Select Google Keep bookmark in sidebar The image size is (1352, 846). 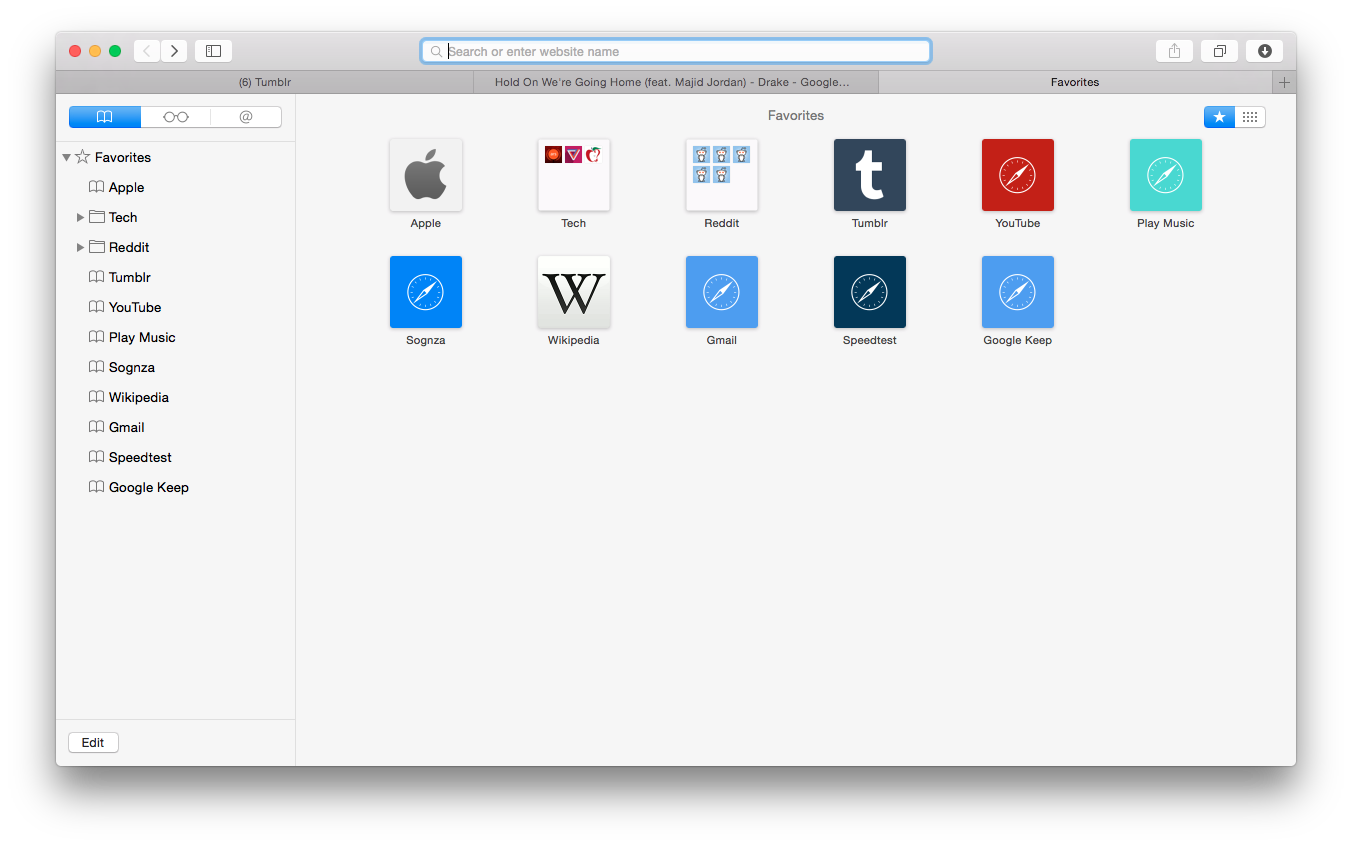[175, 487]
